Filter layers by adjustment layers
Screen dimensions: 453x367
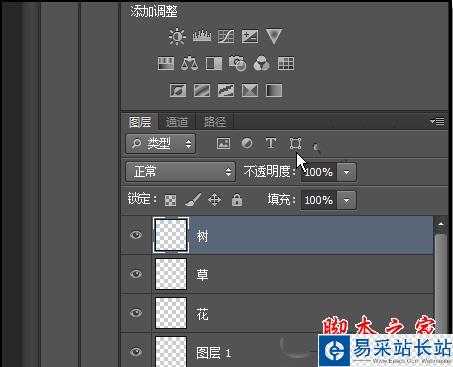click(x=247, y=143)
